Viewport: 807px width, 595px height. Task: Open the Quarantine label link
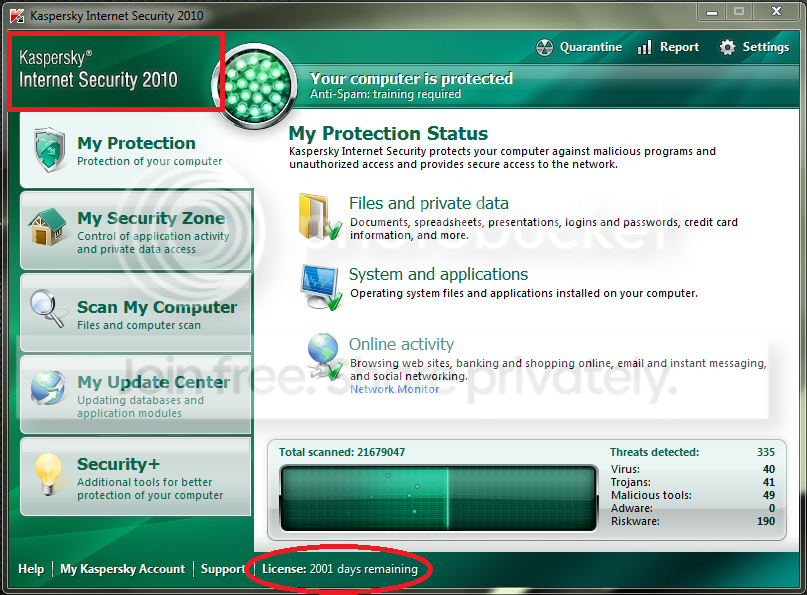[x=591, y=47]
